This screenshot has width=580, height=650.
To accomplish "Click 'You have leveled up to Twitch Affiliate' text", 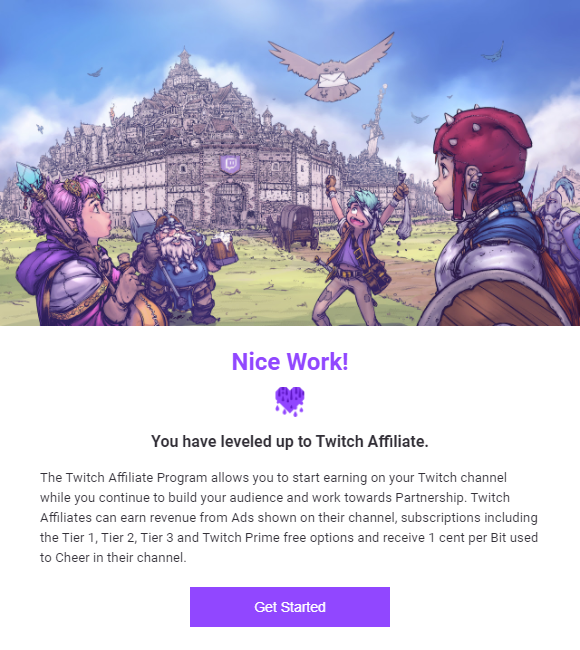I will click(290, 441).
